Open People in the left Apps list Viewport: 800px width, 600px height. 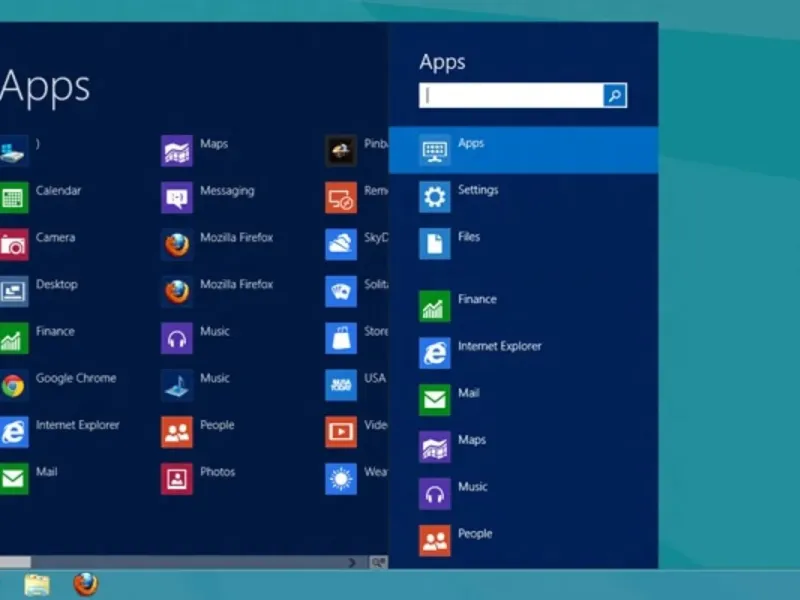197,432
